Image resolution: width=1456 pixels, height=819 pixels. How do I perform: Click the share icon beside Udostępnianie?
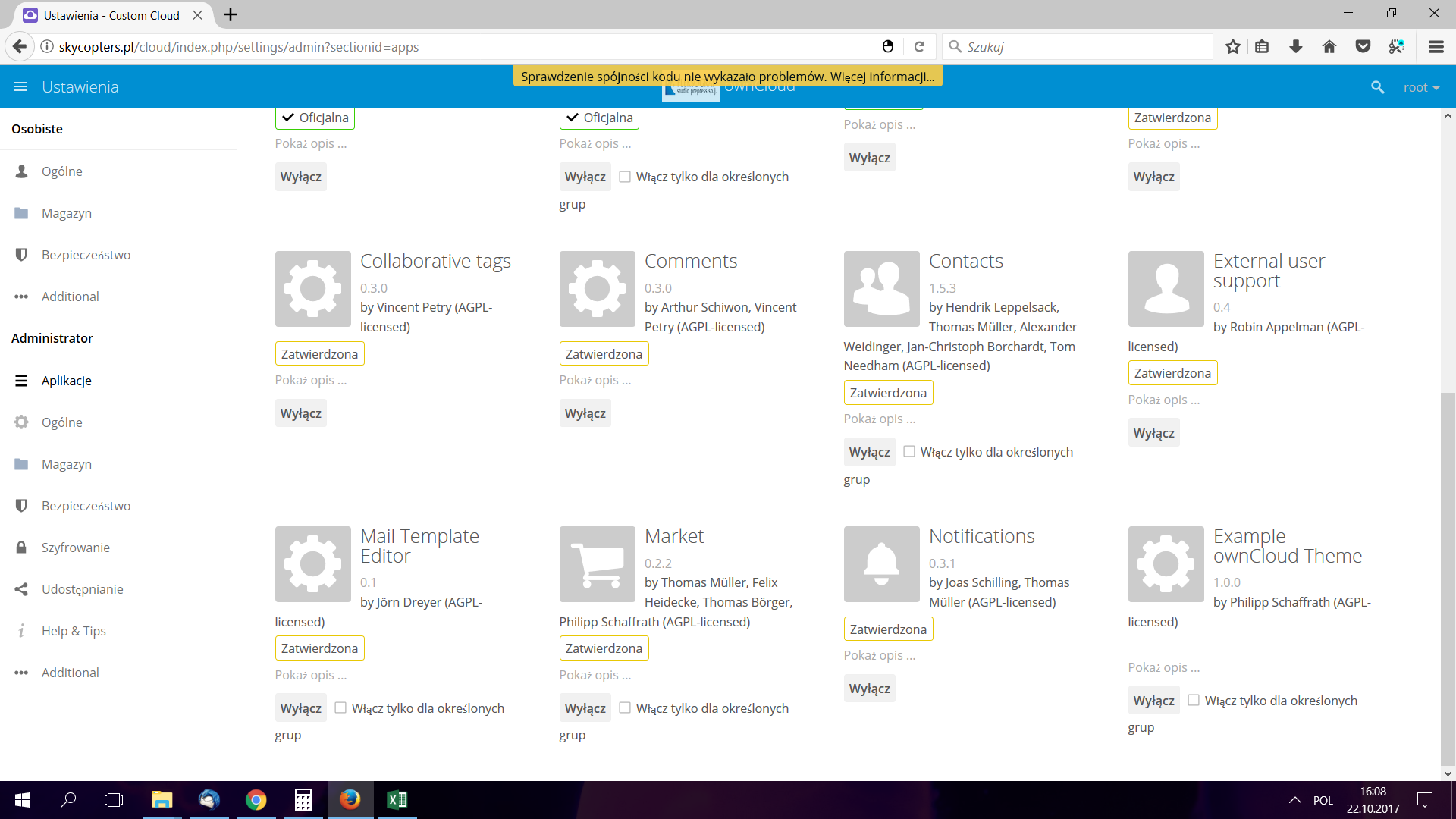21,589
